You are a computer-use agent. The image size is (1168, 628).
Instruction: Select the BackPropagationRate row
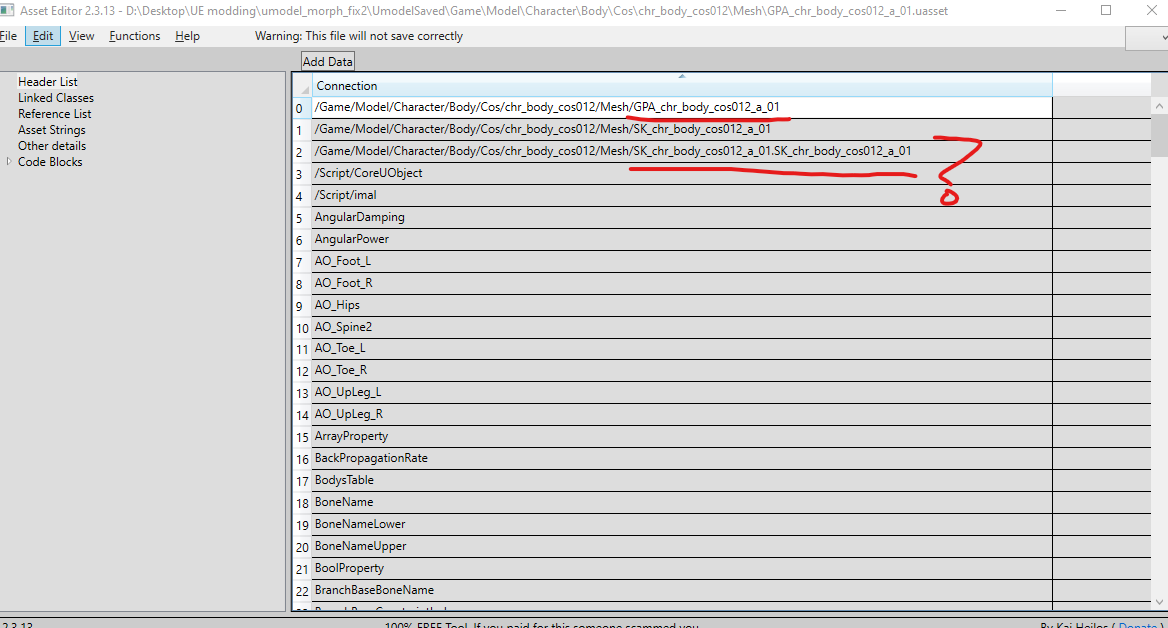682,458
